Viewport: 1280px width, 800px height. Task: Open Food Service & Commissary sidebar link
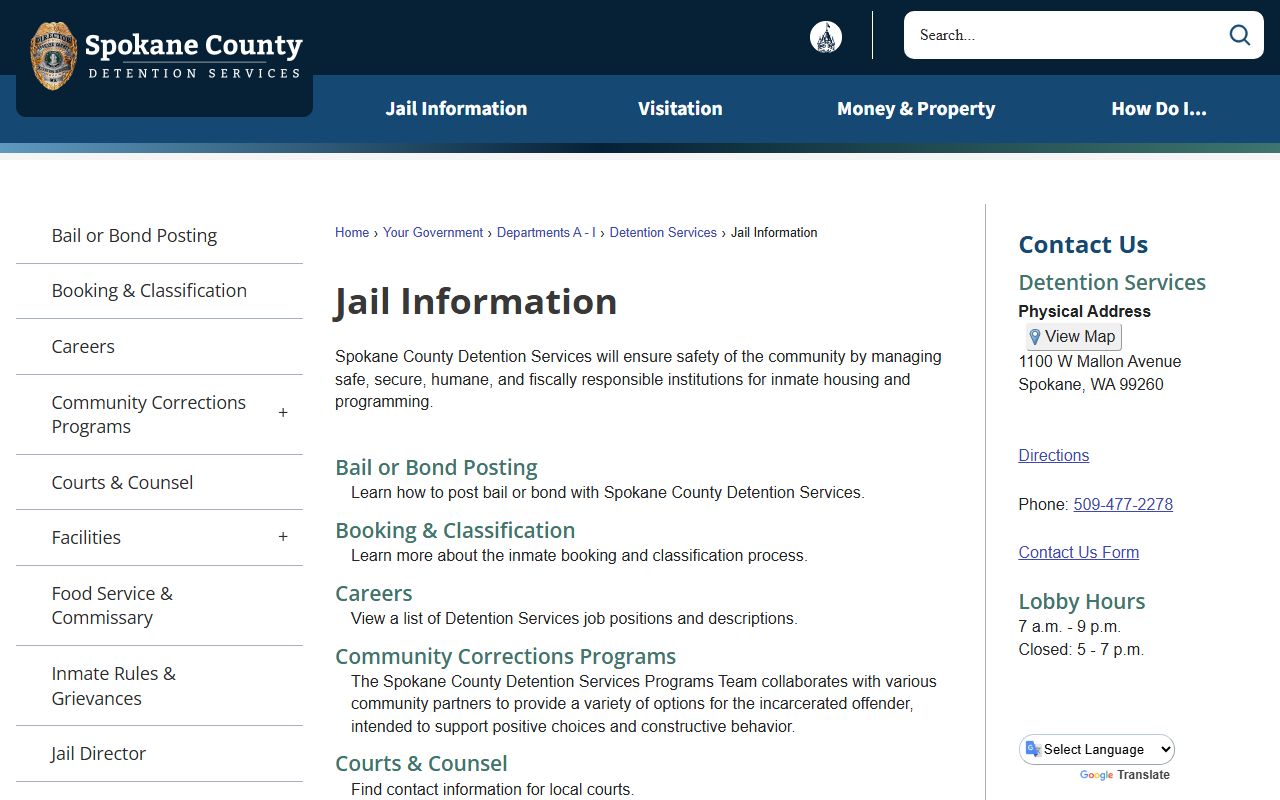click(x=112, y=606)
